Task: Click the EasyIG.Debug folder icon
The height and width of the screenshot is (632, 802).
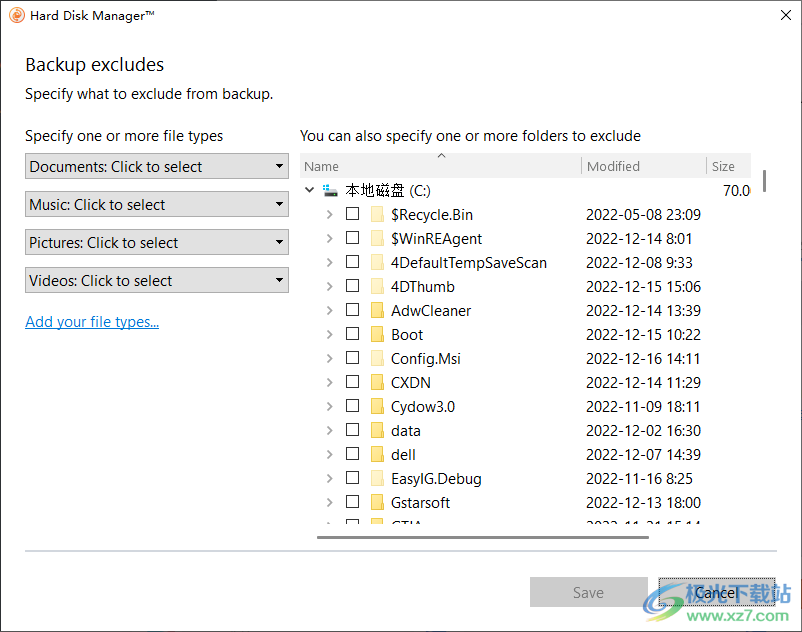Action: coord(377,478)
